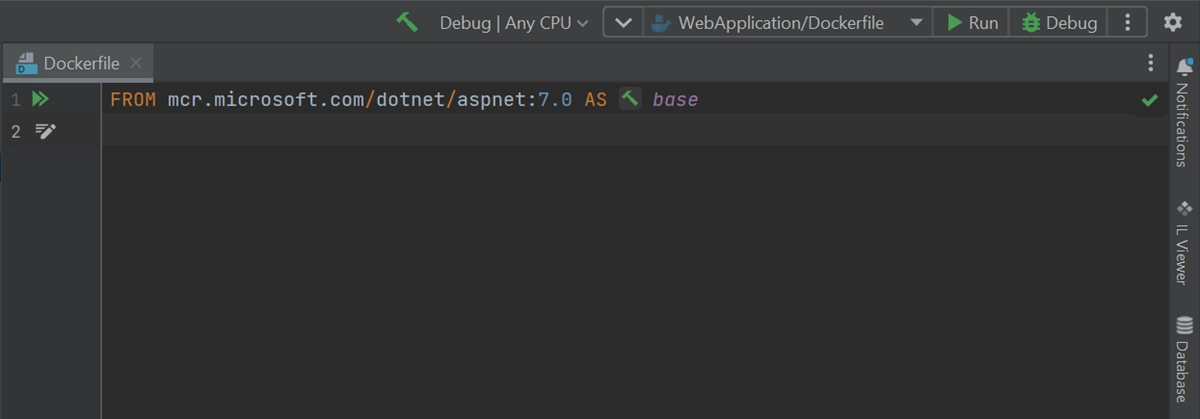
Task: Close the Dockerfile tab
Action: pos(136,63)
